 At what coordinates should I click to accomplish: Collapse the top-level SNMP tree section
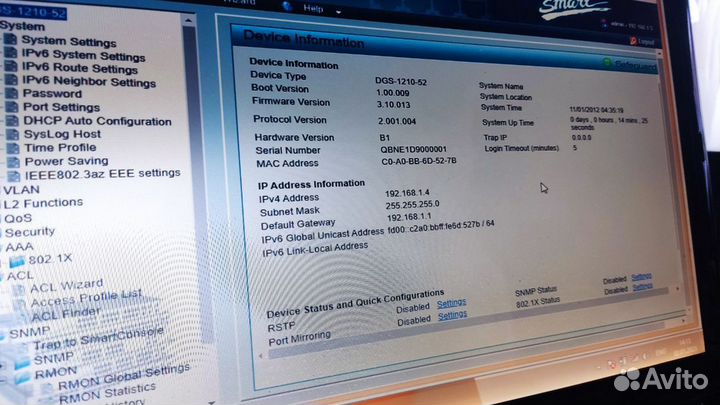point(29,332)
